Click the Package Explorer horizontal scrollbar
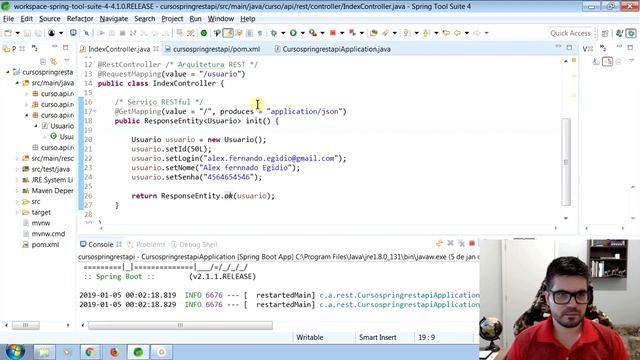The width and height of the screenshot is (640, 360). 26,325
